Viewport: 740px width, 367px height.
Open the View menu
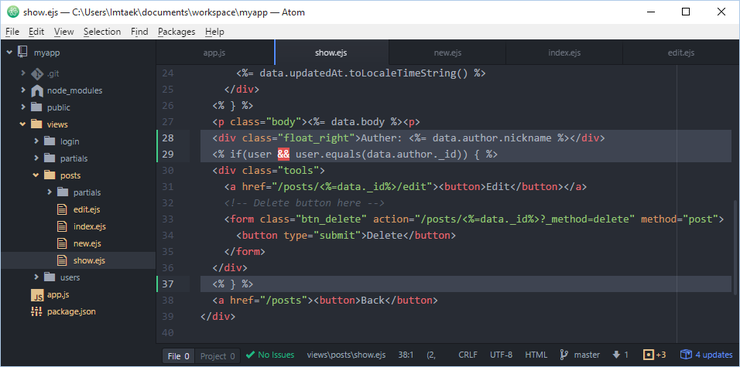(x=64, y=32)
